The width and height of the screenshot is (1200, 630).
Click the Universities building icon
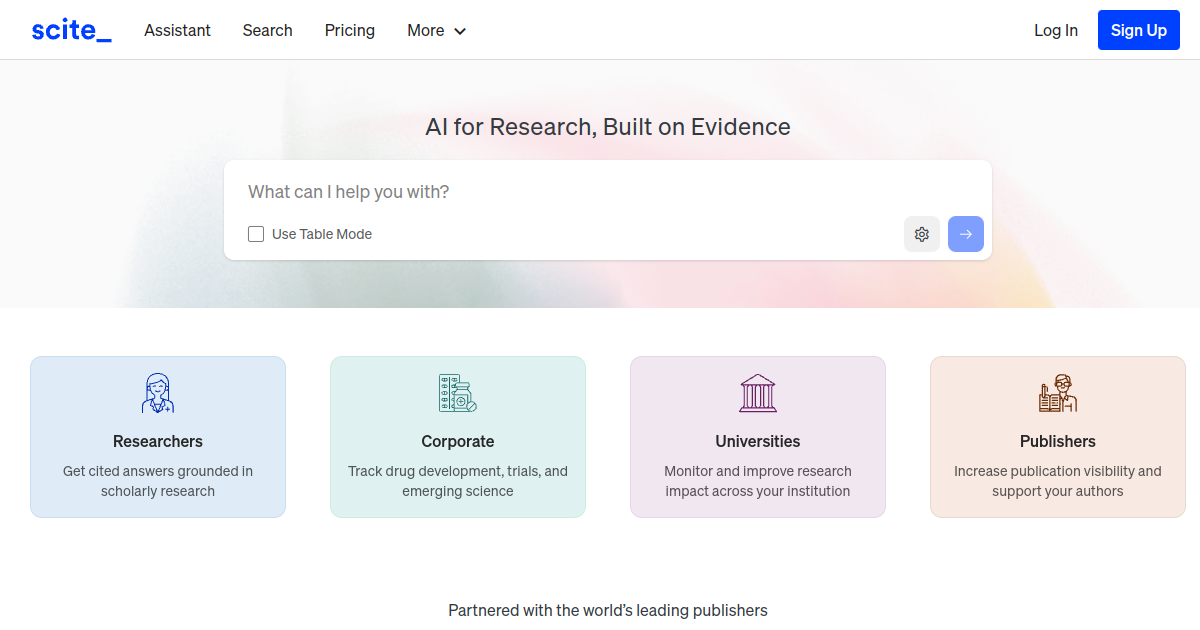coord(758,393)
